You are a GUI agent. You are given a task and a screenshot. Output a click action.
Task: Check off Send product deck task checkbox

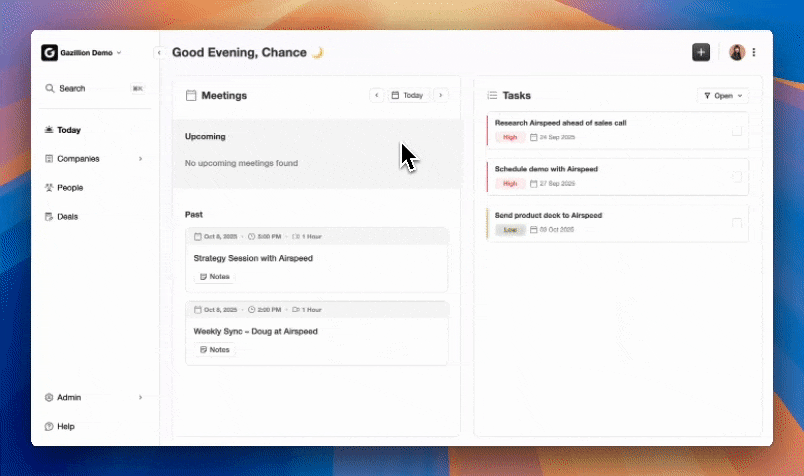pos(737,223)
